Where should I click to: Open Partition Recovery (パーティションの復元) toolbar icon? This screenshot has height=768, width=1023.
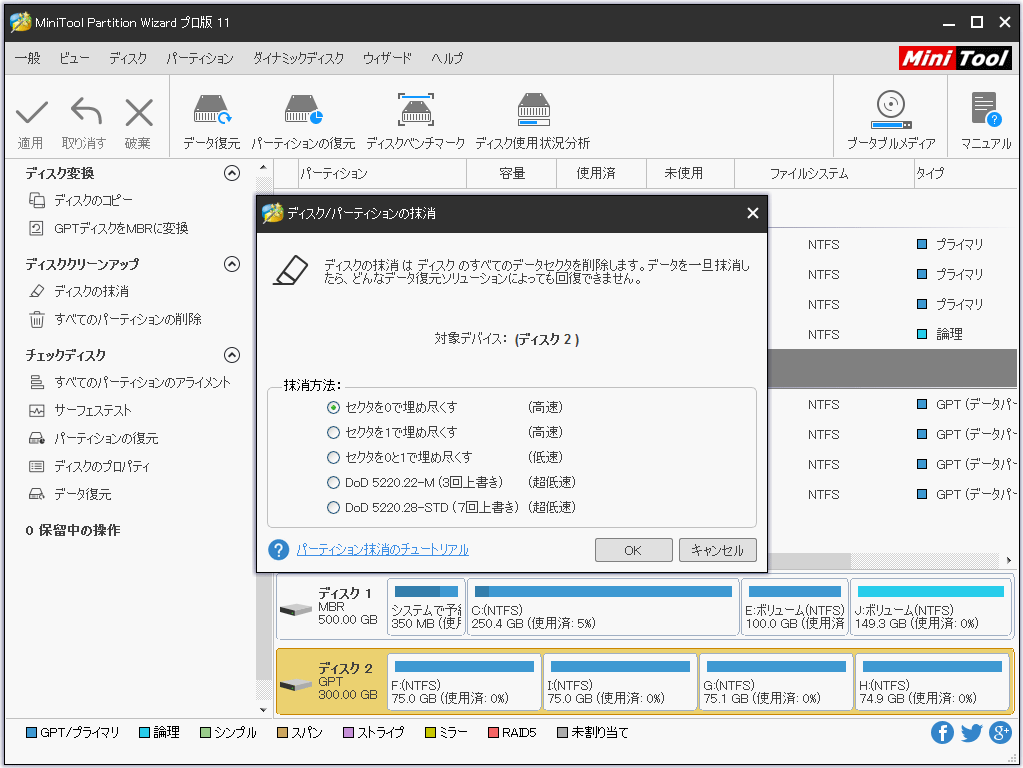pyautogui.click(x=303, y=110)
